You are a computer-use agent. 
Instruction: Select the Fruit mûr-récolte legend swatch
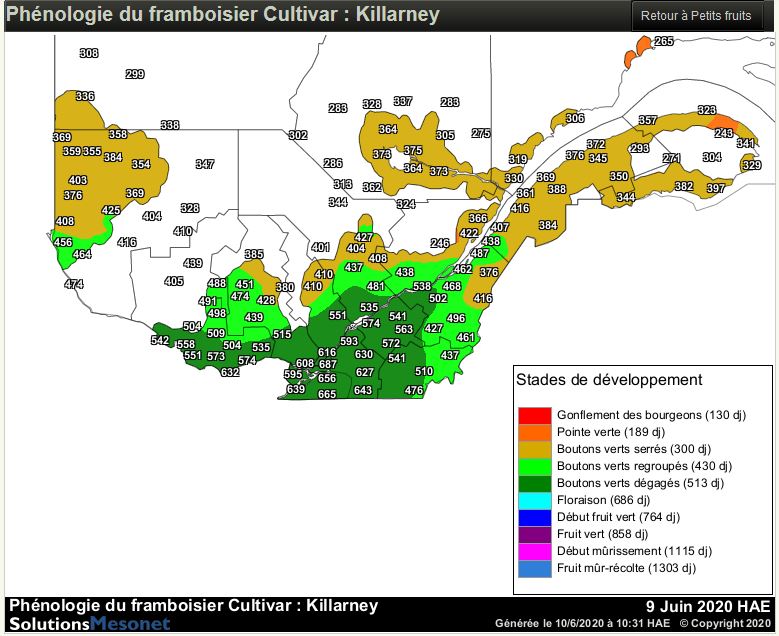535,568
